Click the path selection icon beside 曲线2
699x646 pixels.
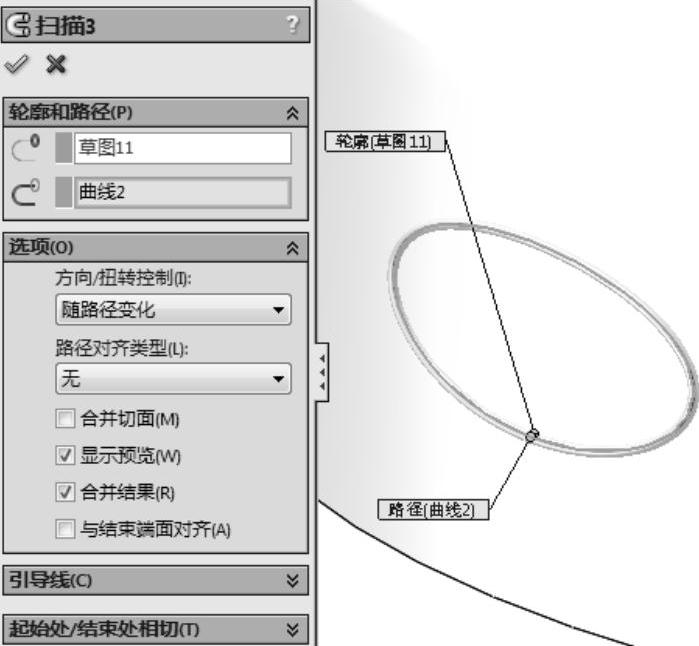26,192
